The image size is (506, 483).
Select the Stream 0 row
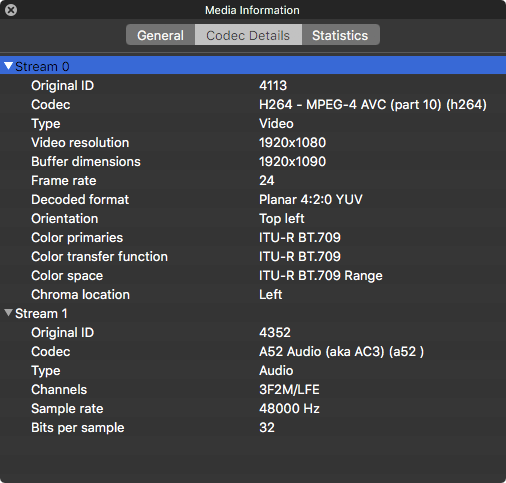[253, 66]
